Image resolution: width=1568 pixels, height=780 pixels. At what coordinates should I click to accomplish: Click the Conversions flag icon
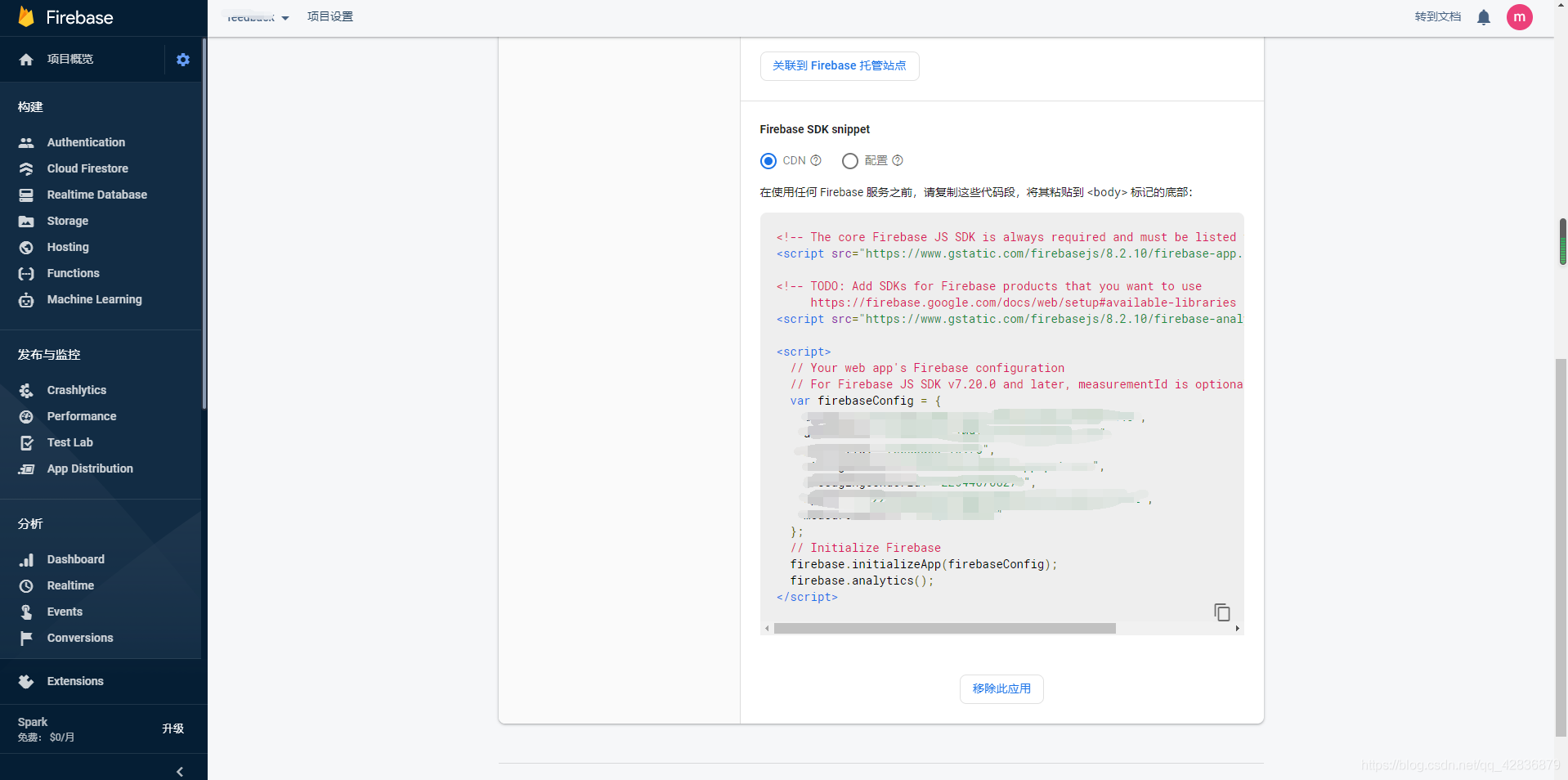[26, 638]
